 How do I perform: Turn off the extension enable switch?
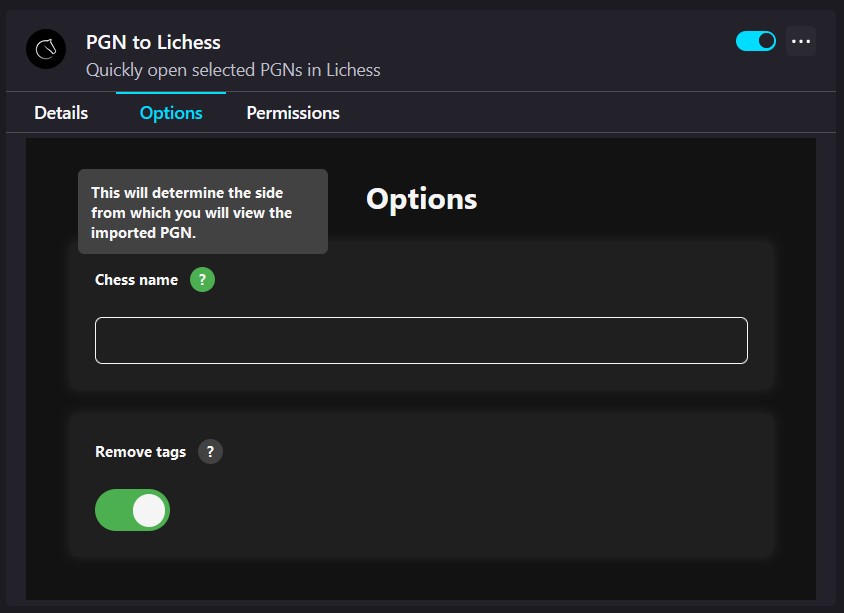coord(756,41)
